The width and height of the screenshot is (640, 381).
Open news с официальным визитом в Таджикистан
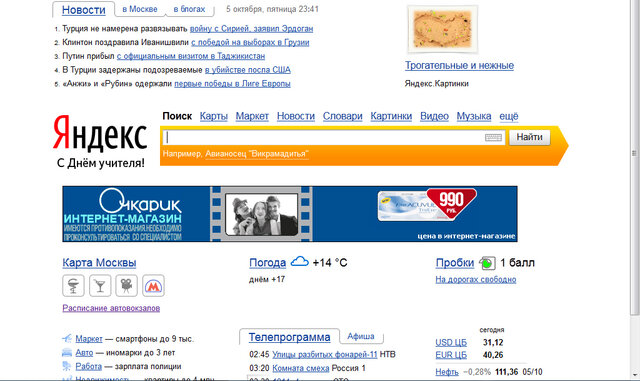(191, 56)
